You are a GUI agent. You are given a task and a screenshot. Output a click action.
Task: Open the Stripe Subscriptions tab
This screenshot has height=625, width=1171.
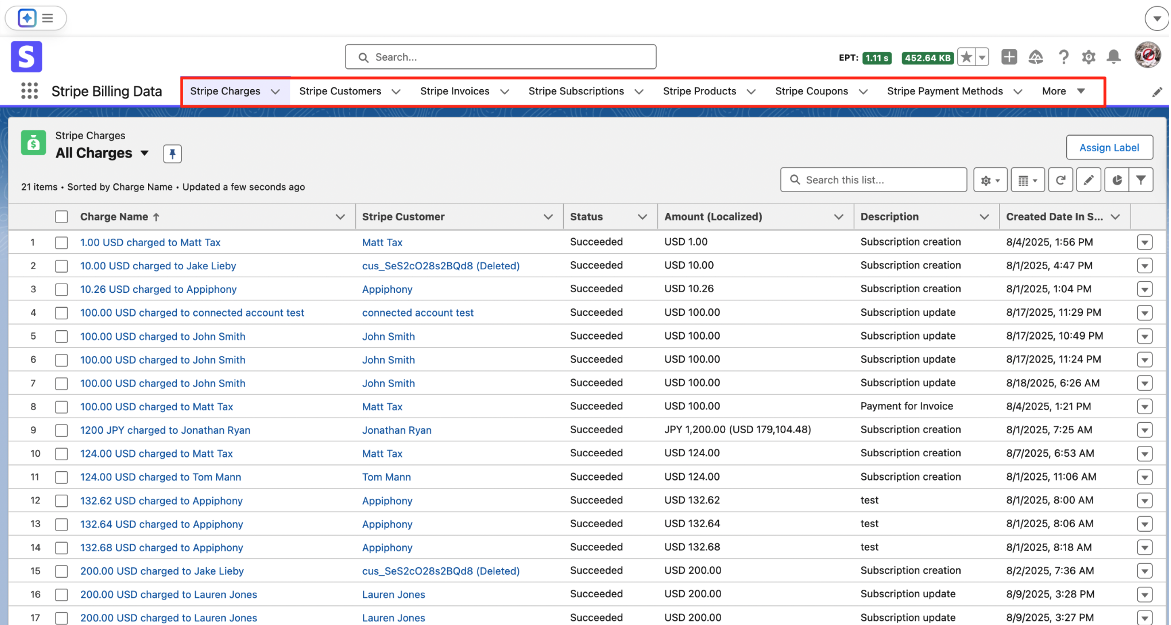coord(576,91)
